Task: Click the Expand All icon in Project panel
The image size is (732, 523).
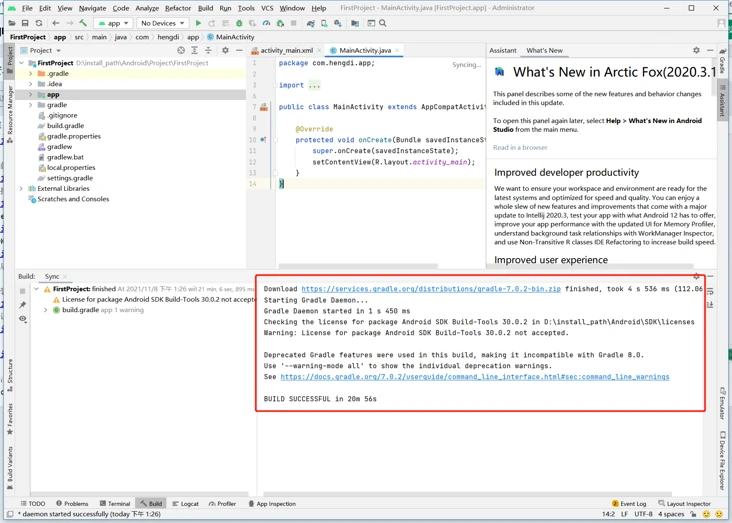Action: pos(194,50)
